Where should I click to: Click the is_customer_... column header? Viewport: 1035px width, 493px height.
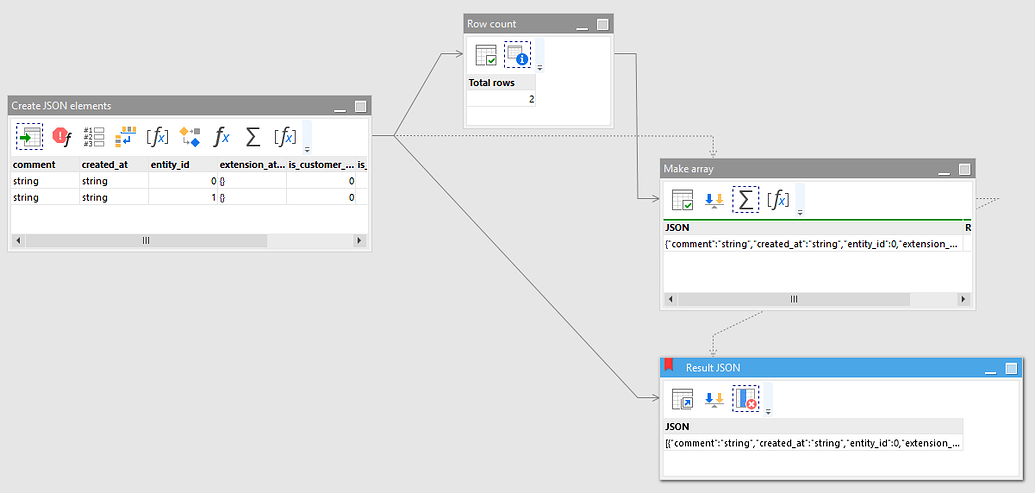click(x=321, y=164)
